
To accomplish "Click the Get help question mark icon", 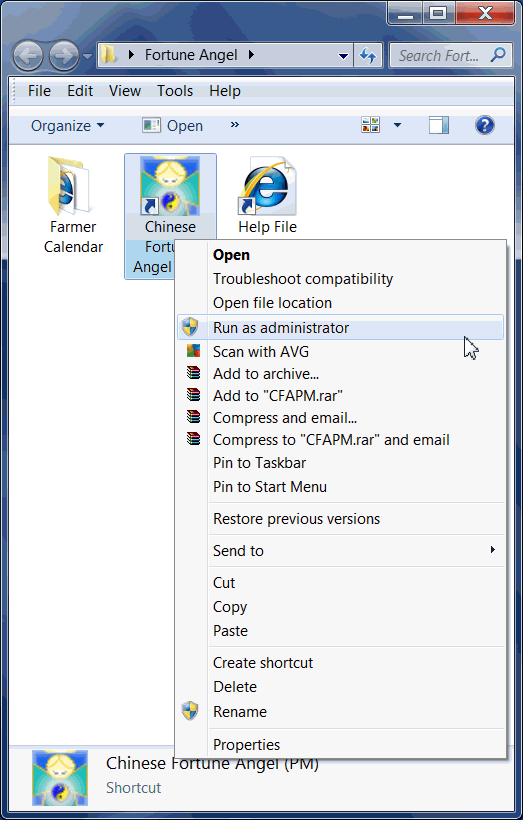I will click(484, 126).
